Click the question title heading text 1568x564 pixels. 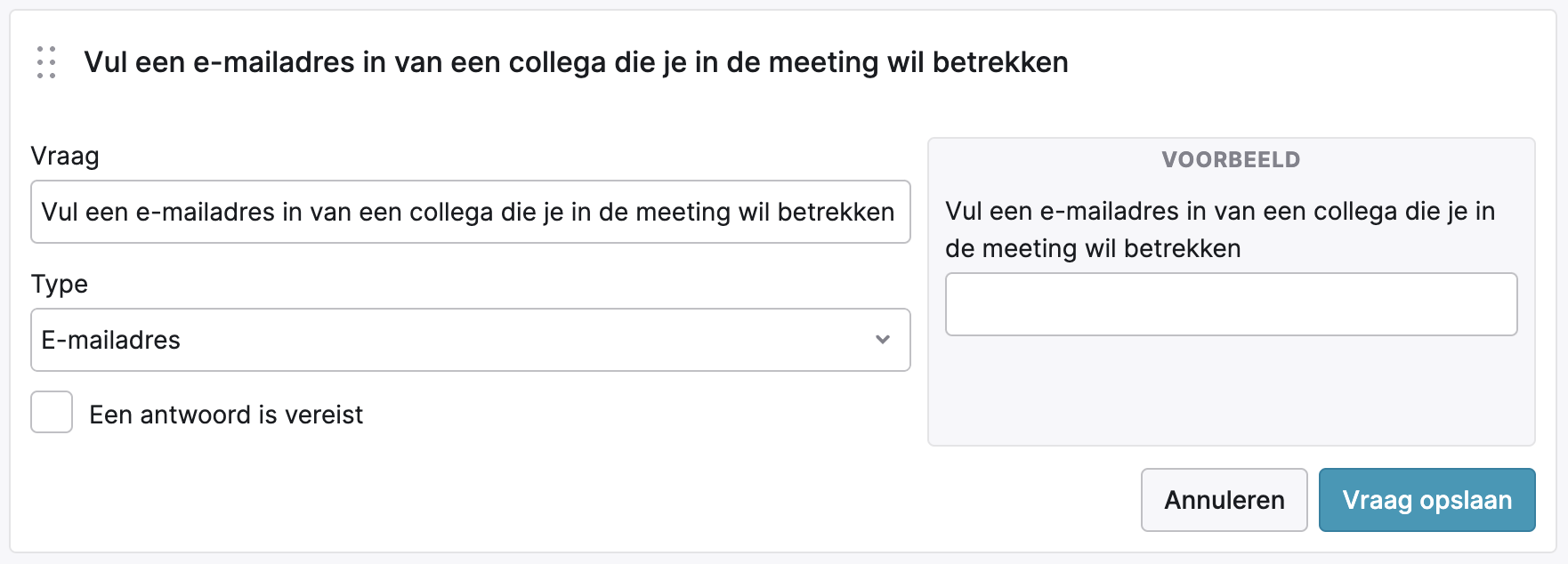576,62
